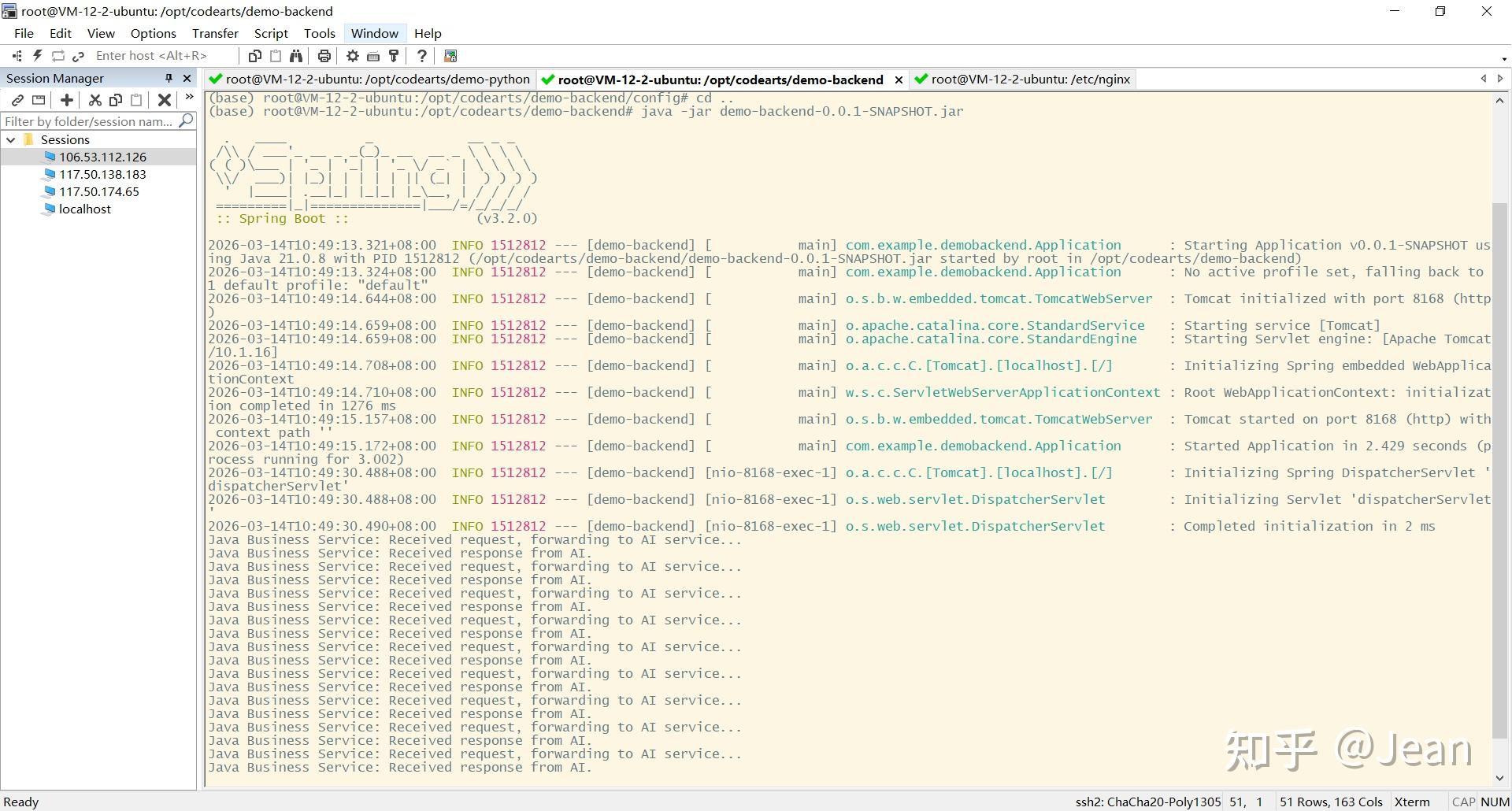This screenshot has height=811, width=1512.
Task: Click the Paste clipboard icon in main toolbar
Action: click(x=276, y=56)
